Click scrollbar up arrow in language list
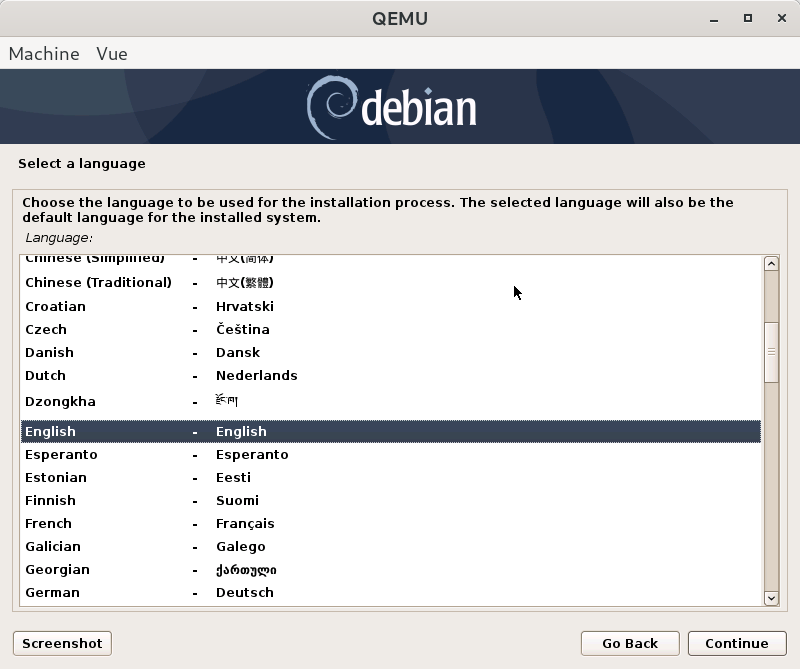The image size is (800, 669). pos(771,264)
